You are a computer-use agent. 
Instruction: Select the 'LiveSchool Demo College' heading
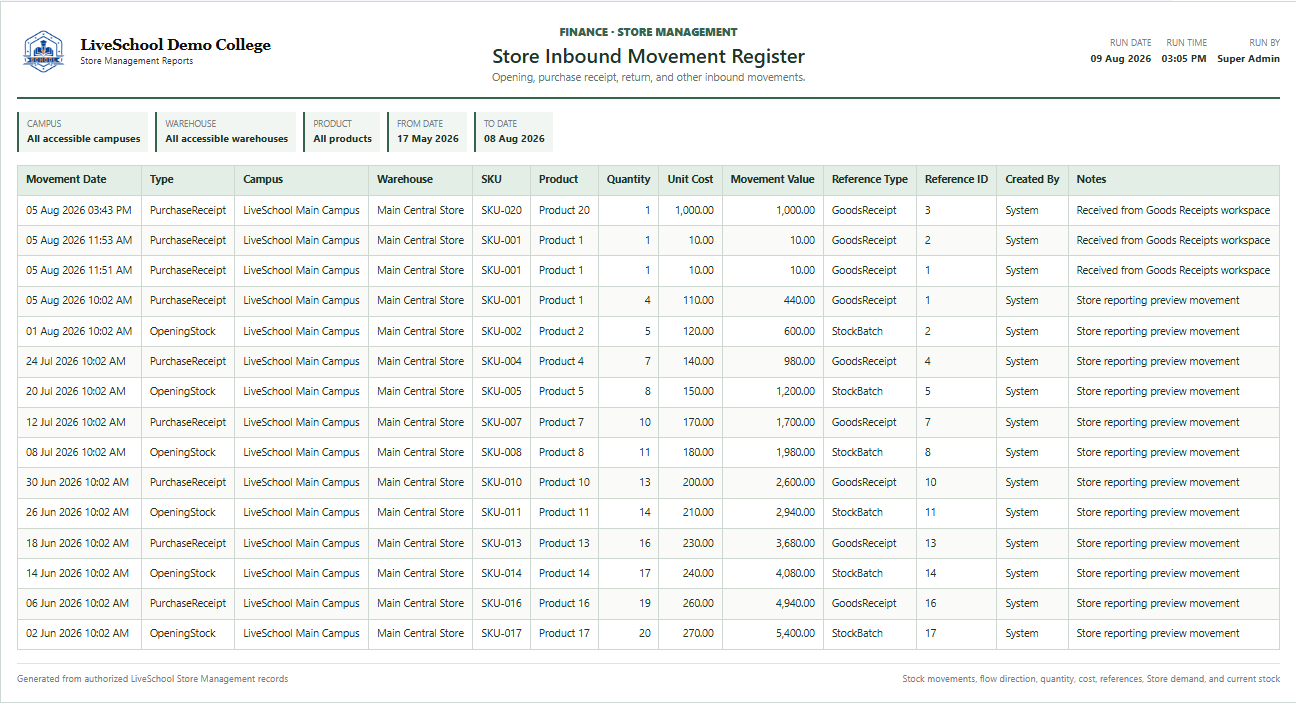tap(175, 45)
